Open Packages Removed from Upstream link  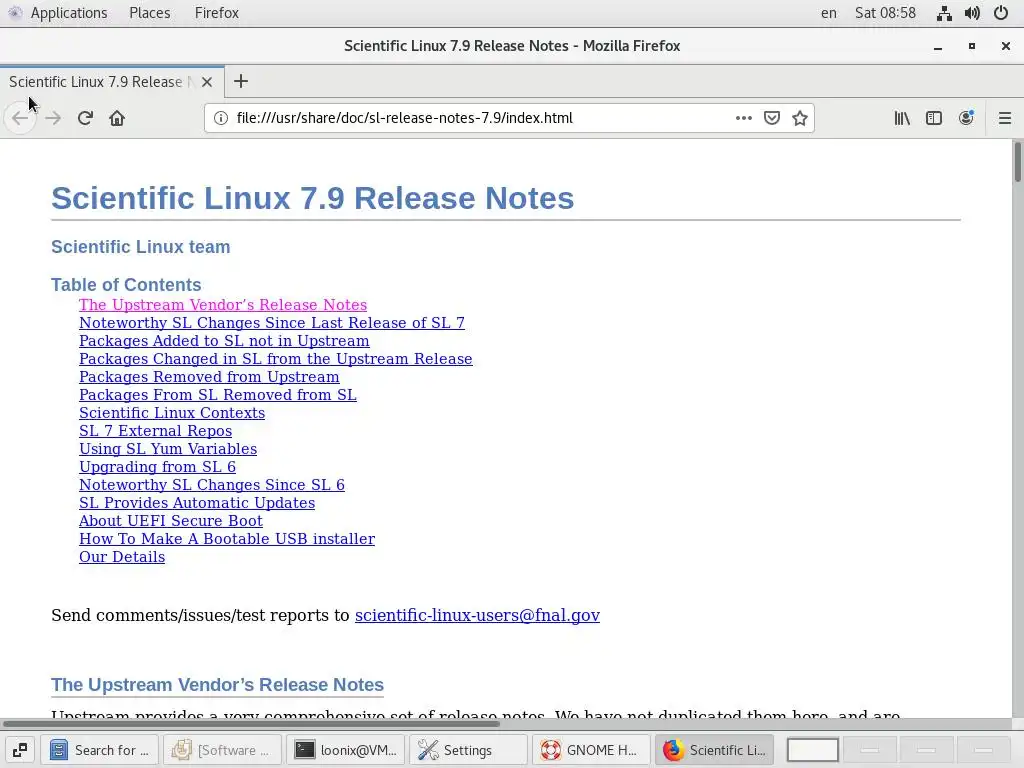pyautogui.click(x=209, y=377)
